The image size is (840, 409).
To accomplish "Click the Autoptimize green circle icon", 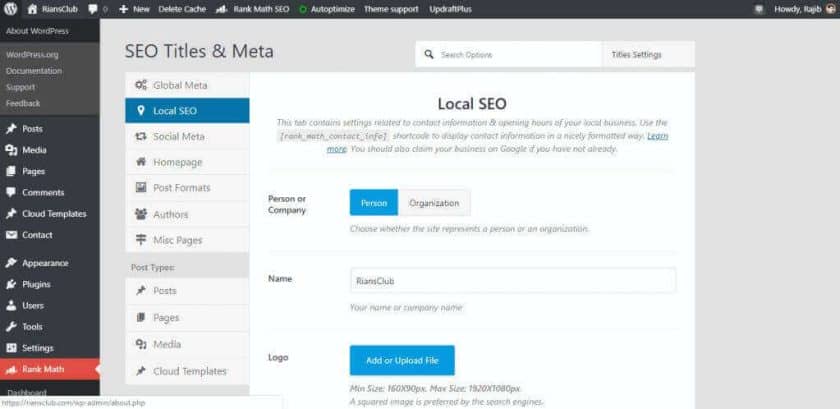I will tap(303, 10).
